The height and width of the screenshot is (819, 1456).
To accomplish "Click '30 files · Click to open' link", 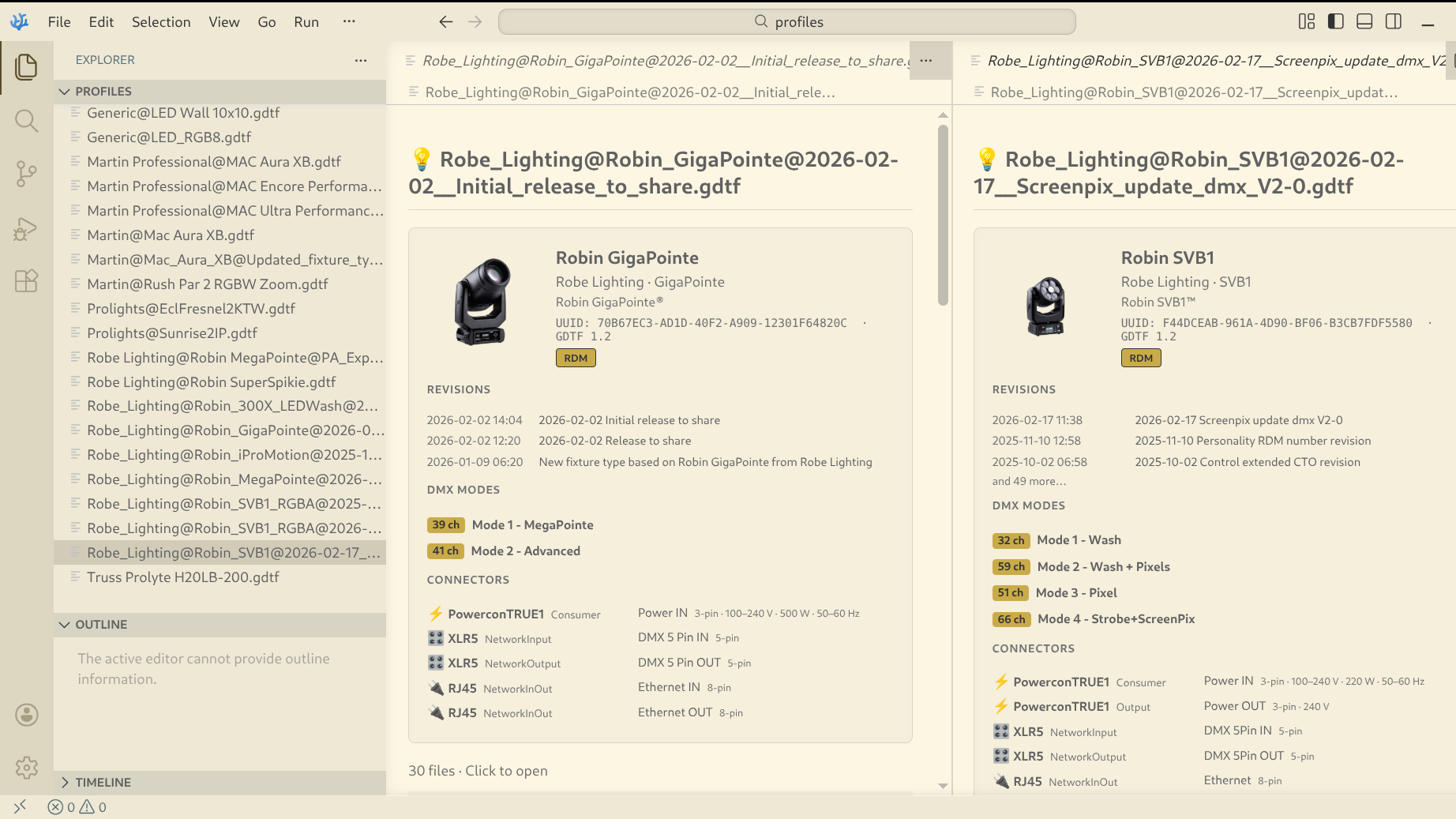I will (x=478, y=771).
